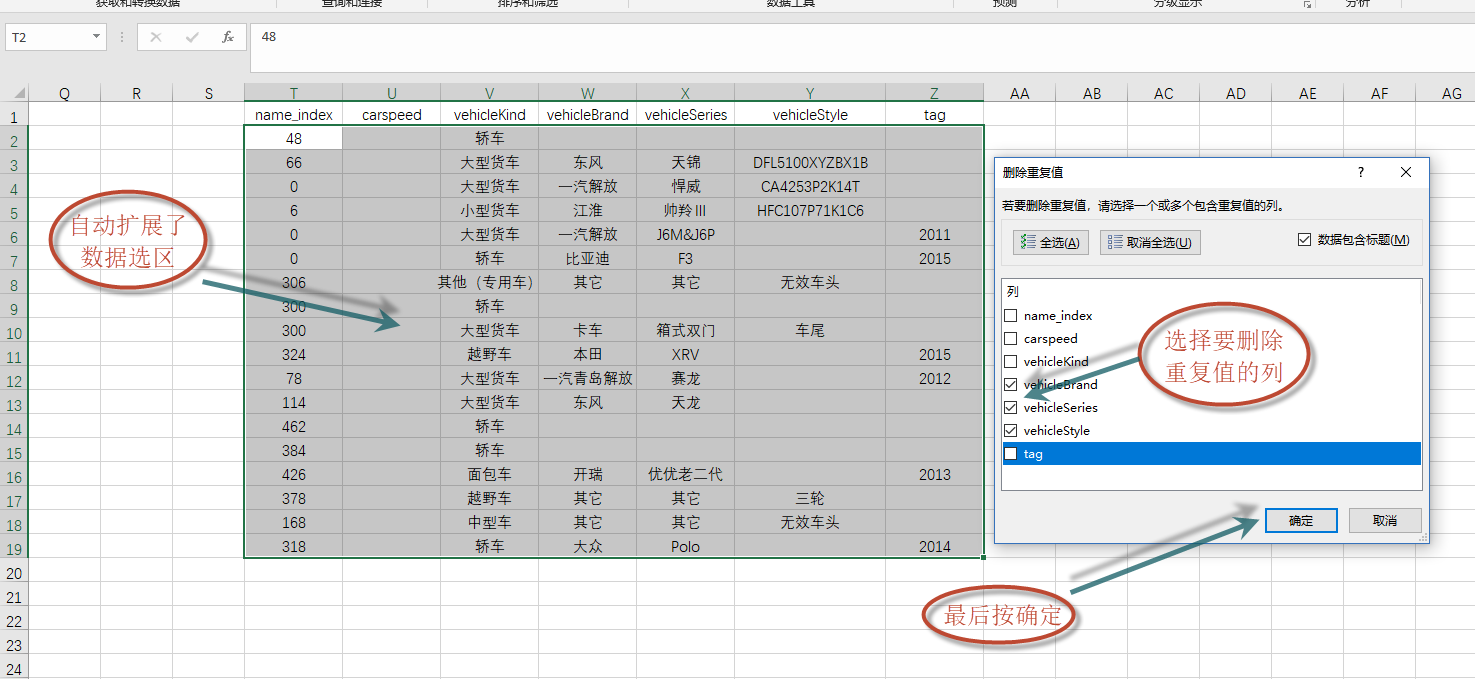Check the name_index column checkbox
The image size is (1475, 679).
(1013, 315)
